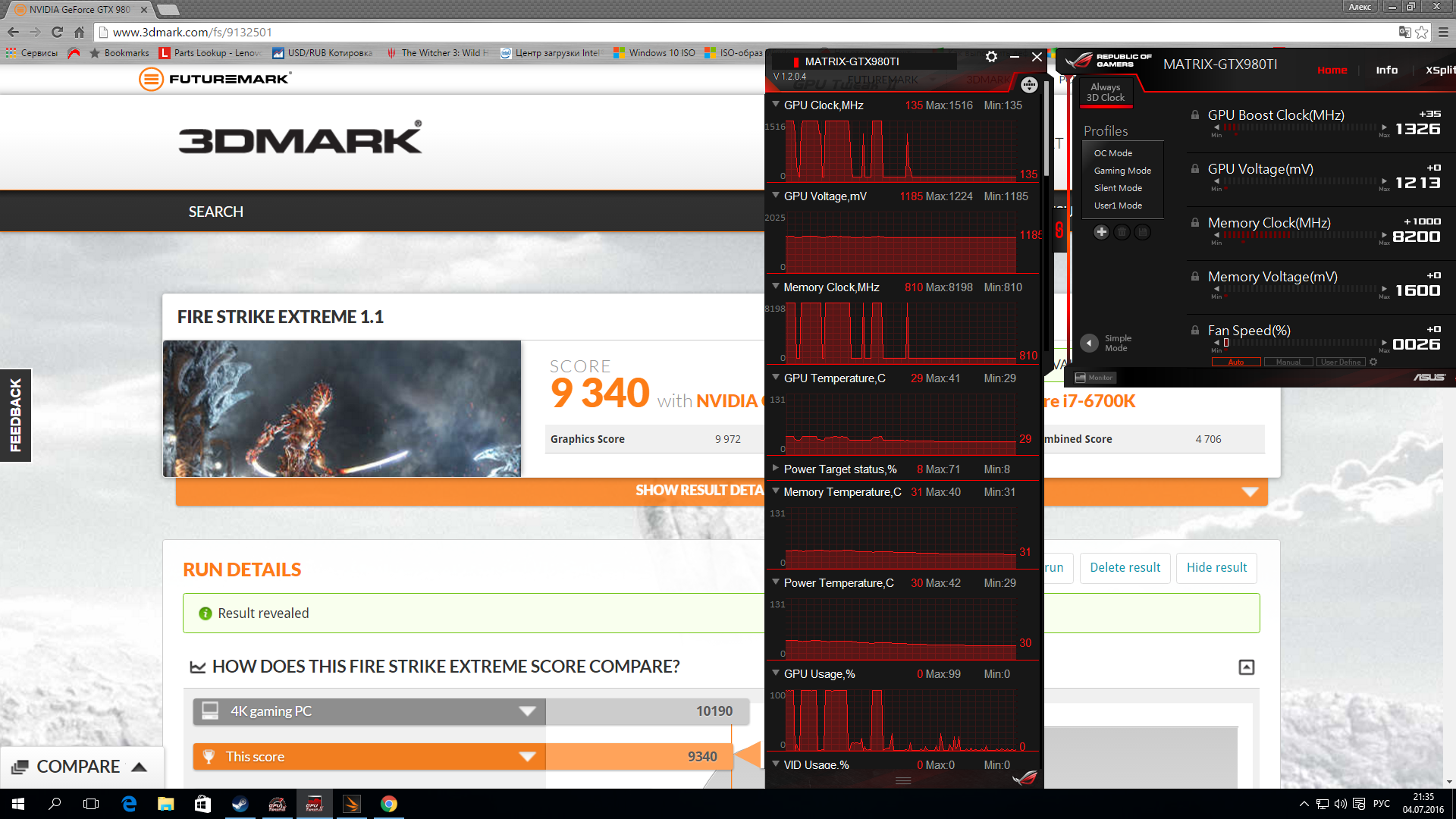Viewport: 1456px width, 819px height.
Task: Collapse the Power Temperature,C graph
Action: point(776,582)
